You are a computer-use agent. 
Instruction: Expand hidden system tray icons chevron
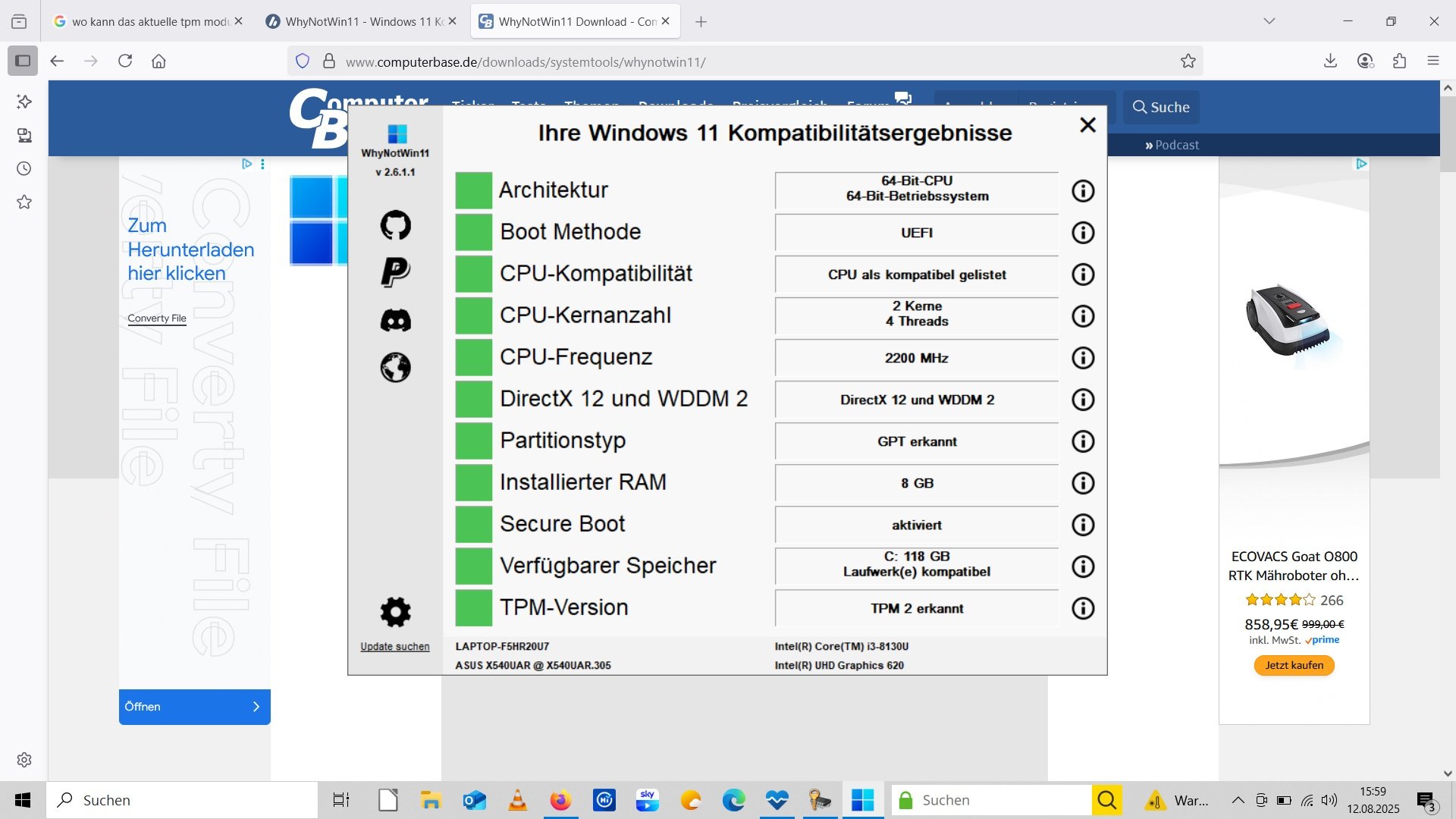(x=1238, y=800)
